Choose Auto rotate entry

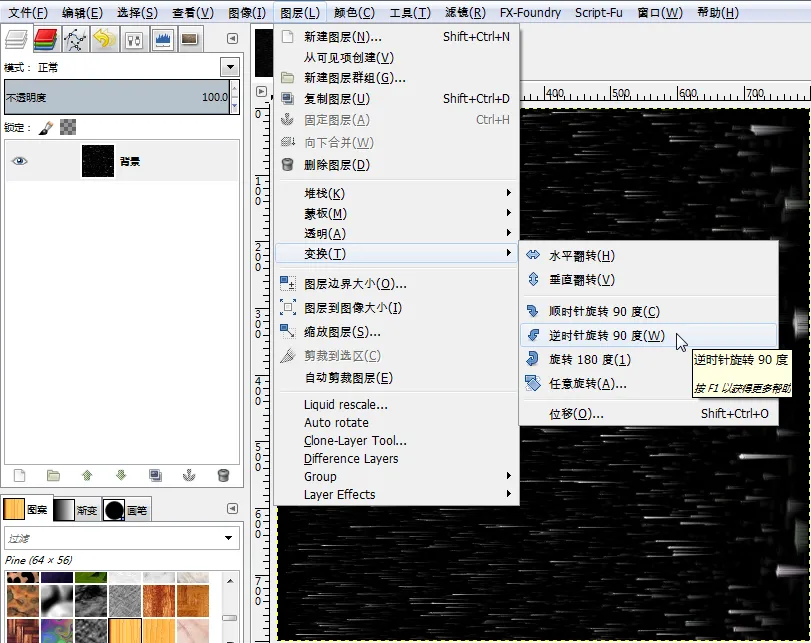pos(396,423)
